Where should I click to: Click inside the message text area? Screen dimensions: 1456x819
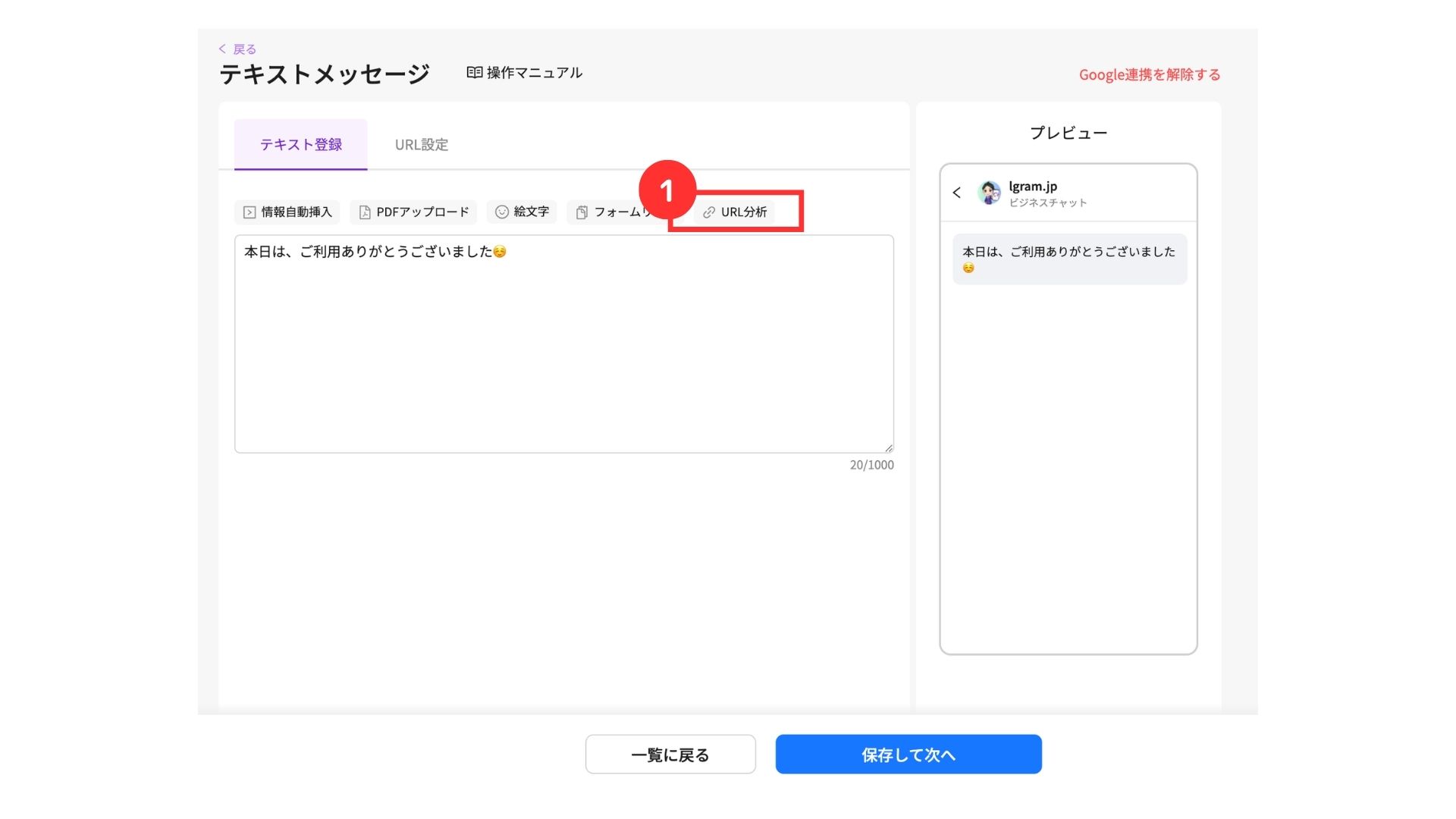tap(563, 349)
